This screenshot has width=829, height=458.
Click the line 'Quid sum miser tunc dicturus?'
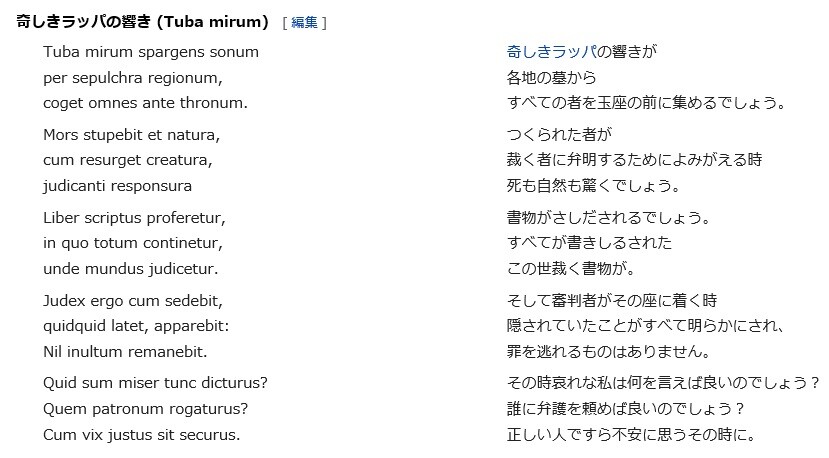[x=156, y=383]
